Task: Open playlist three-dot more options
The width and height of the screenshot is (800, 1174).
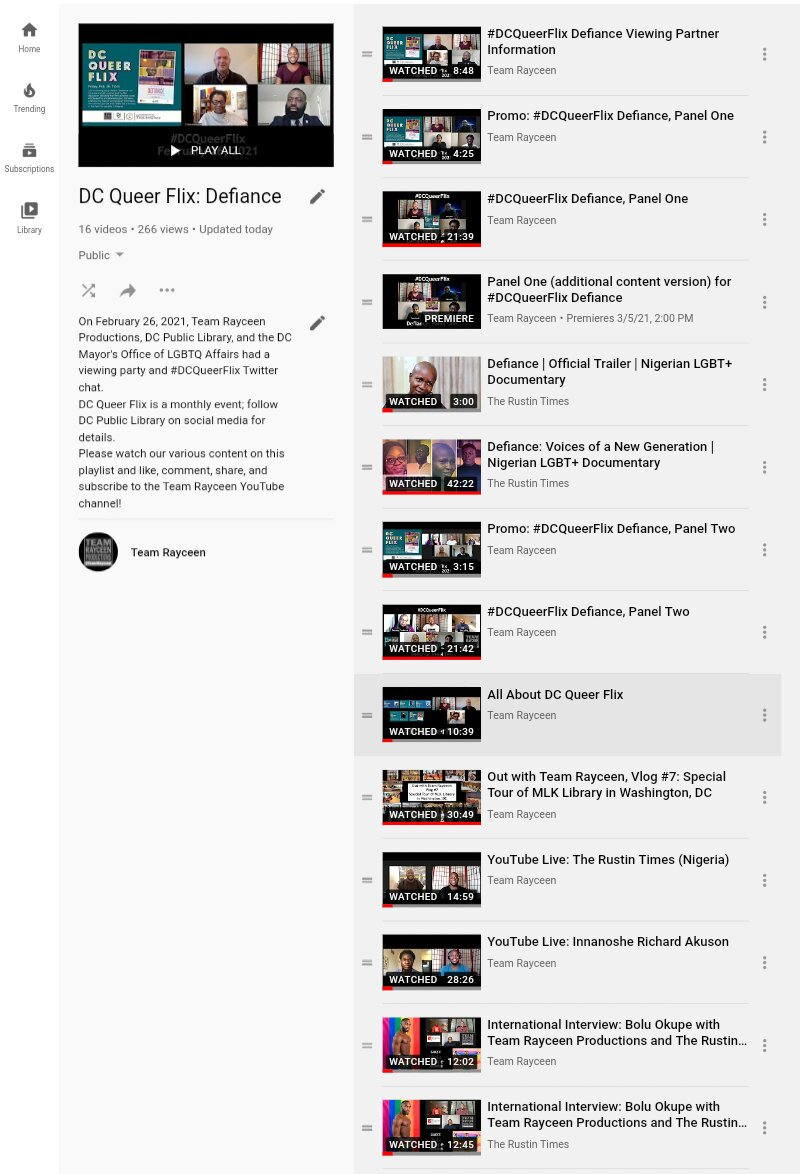Action: [x=167, y=291]
